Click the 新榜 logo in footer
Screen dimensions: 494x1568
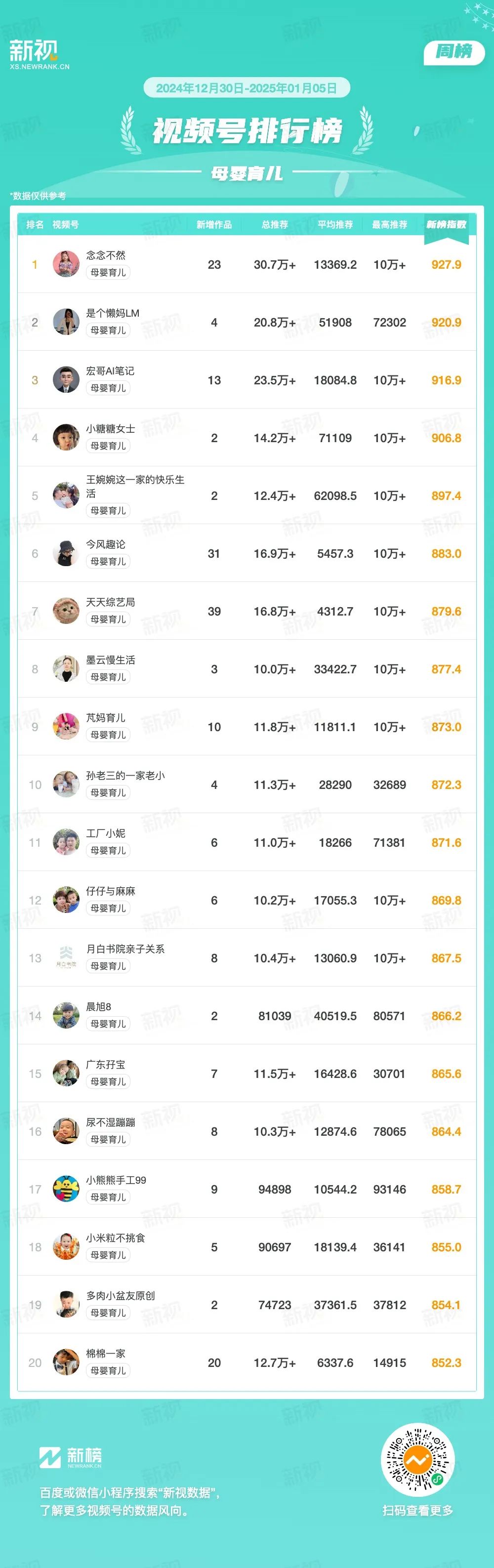(x=71, y=1457)
